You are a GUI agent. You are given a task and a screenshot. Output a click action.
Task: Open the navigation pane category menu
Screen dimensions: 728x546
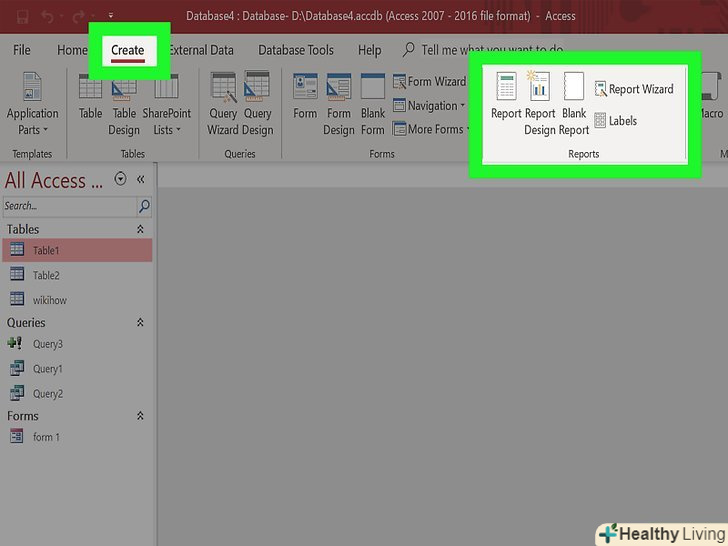120,179
